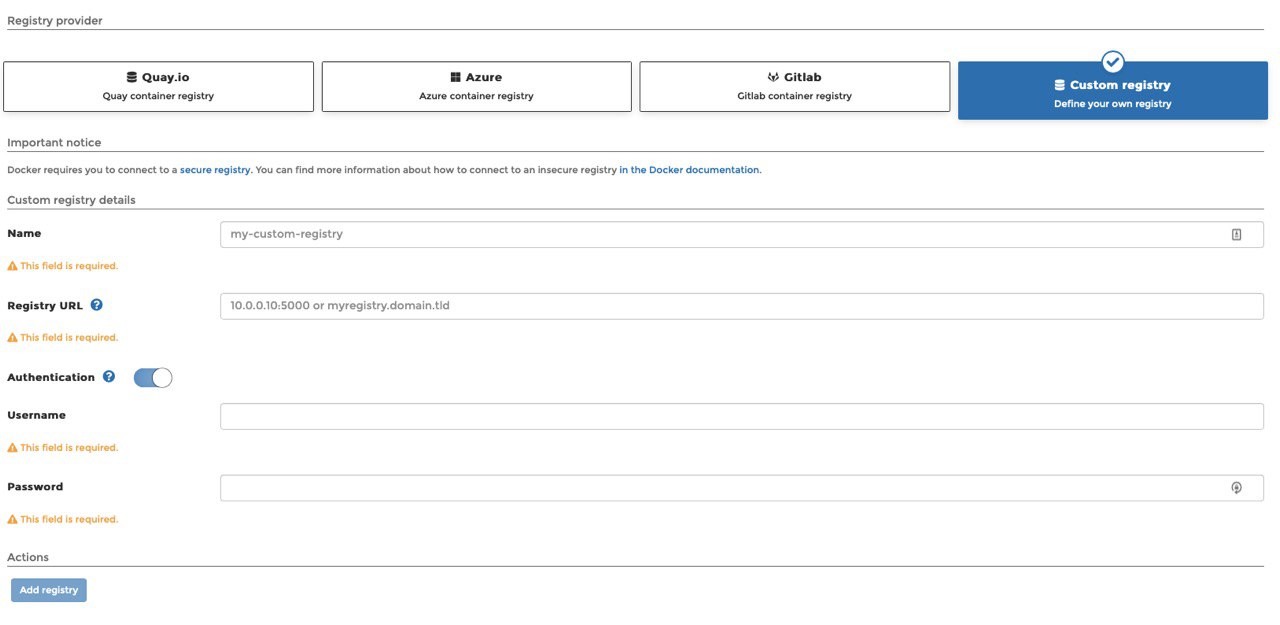Click the Azure logo icon

pyautogui.click(x=455, y=77)
